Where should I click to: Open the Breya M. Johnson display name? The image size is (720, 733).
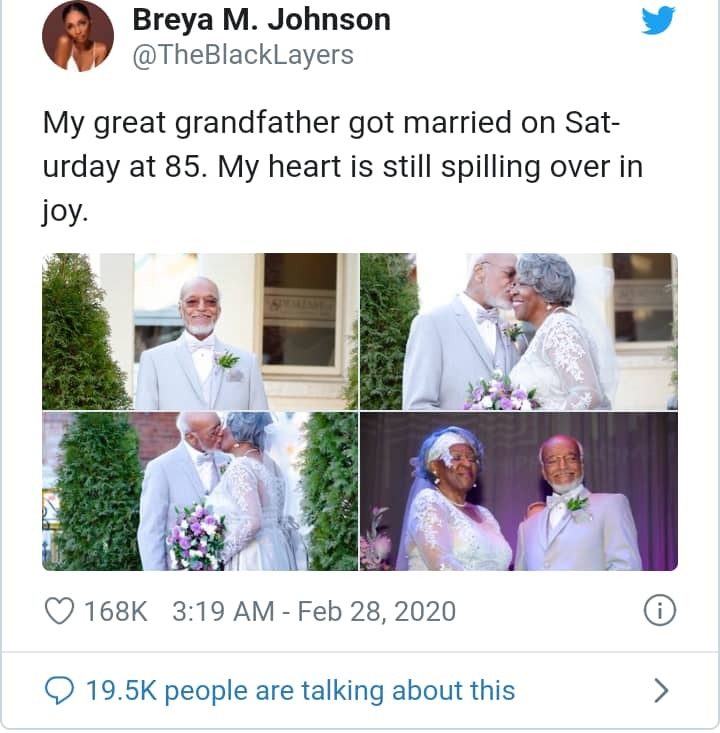point(261,21)
